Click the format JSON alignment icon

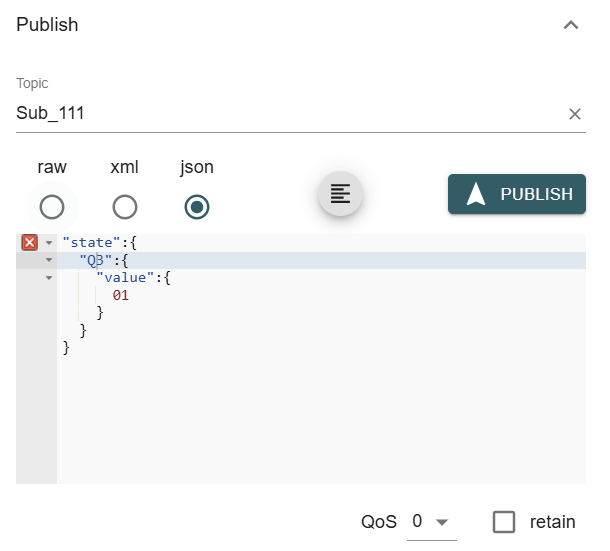coord(340,193)
